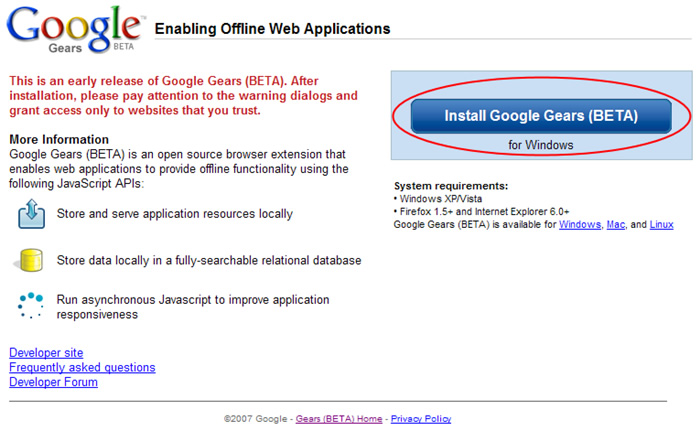
Task: Open Frequently asked questions link
Action: (x=82, y=367)
